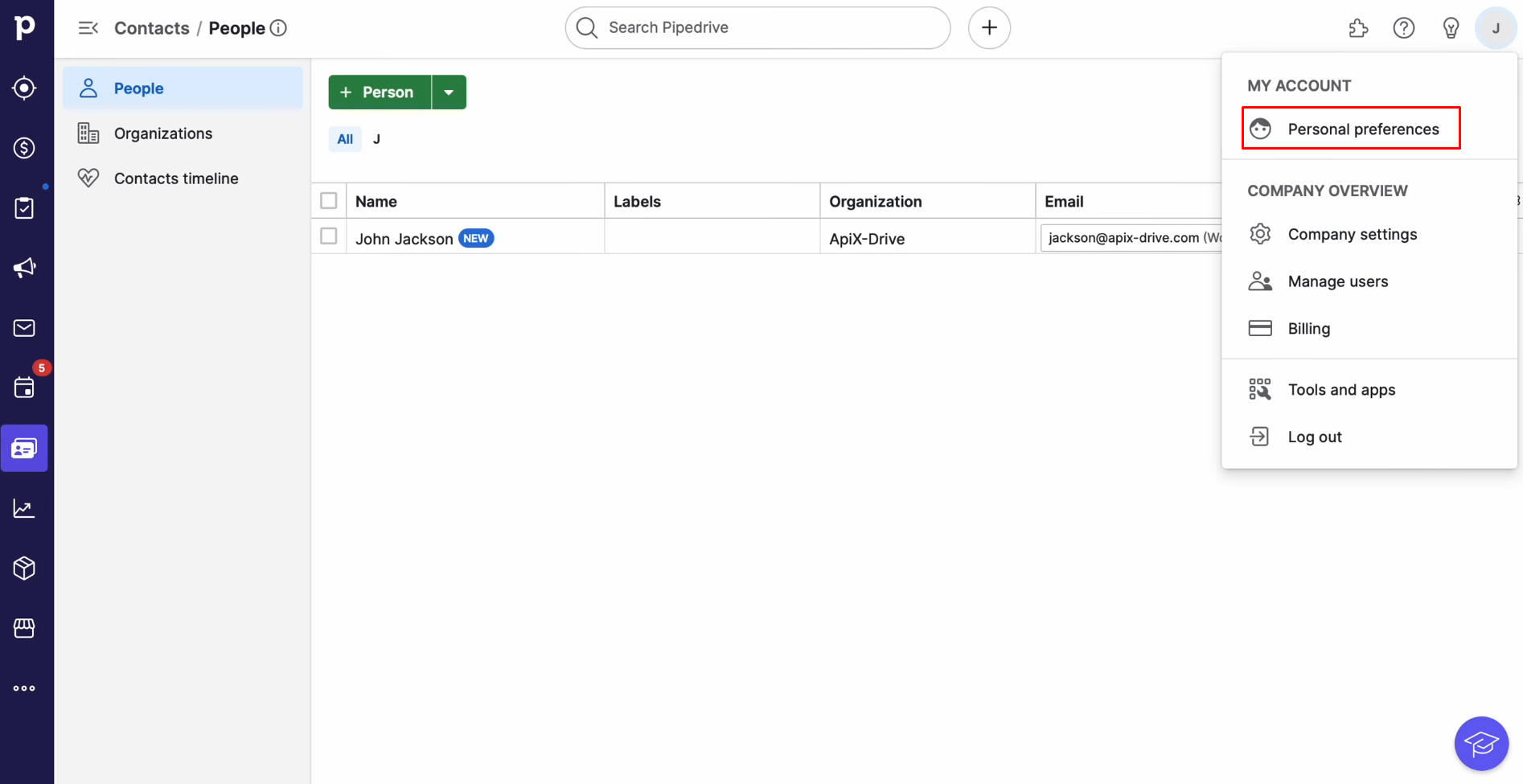Open the Campaigns megaphone icon
Image resolution: width=1523 pixels, height=784 pixels.
click(24, 268)
